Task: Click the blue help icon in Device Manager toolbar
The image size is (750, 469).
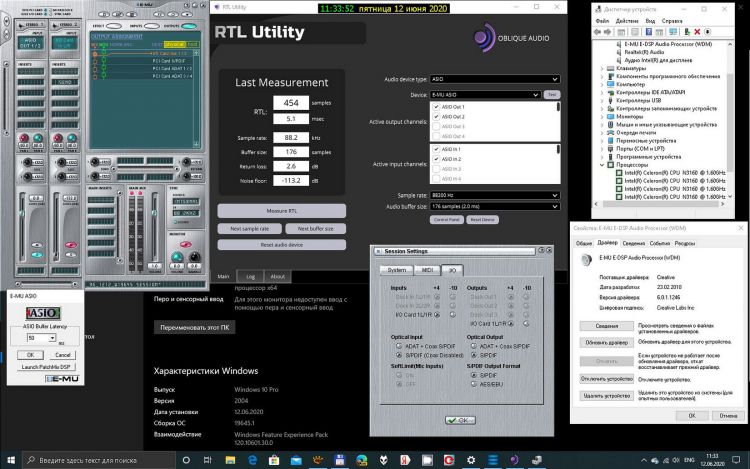Action: [649, 32]
